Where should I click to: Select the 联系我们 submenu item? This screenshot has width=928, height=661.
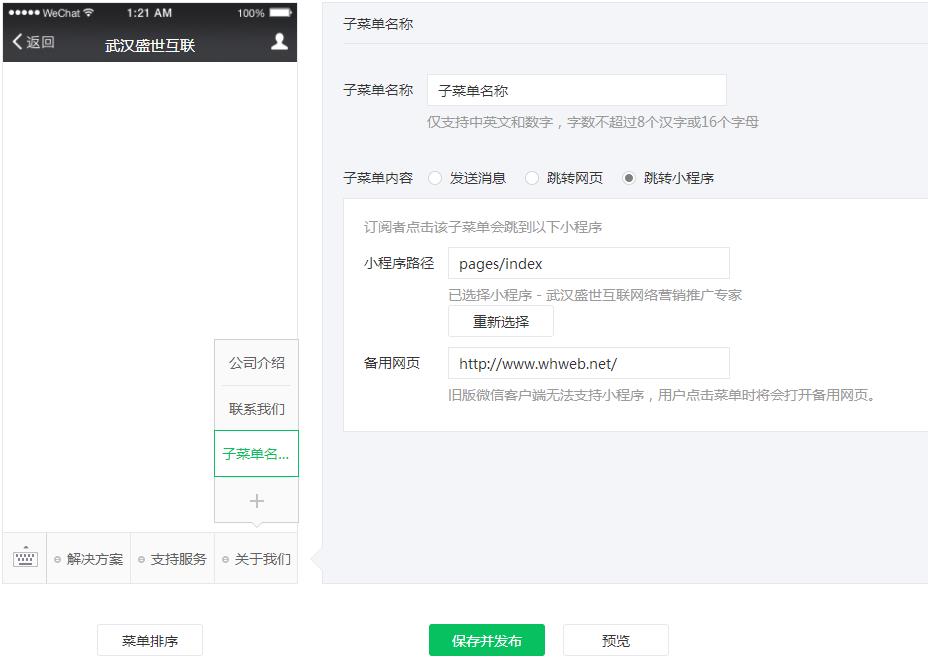[x=256, y=409]
